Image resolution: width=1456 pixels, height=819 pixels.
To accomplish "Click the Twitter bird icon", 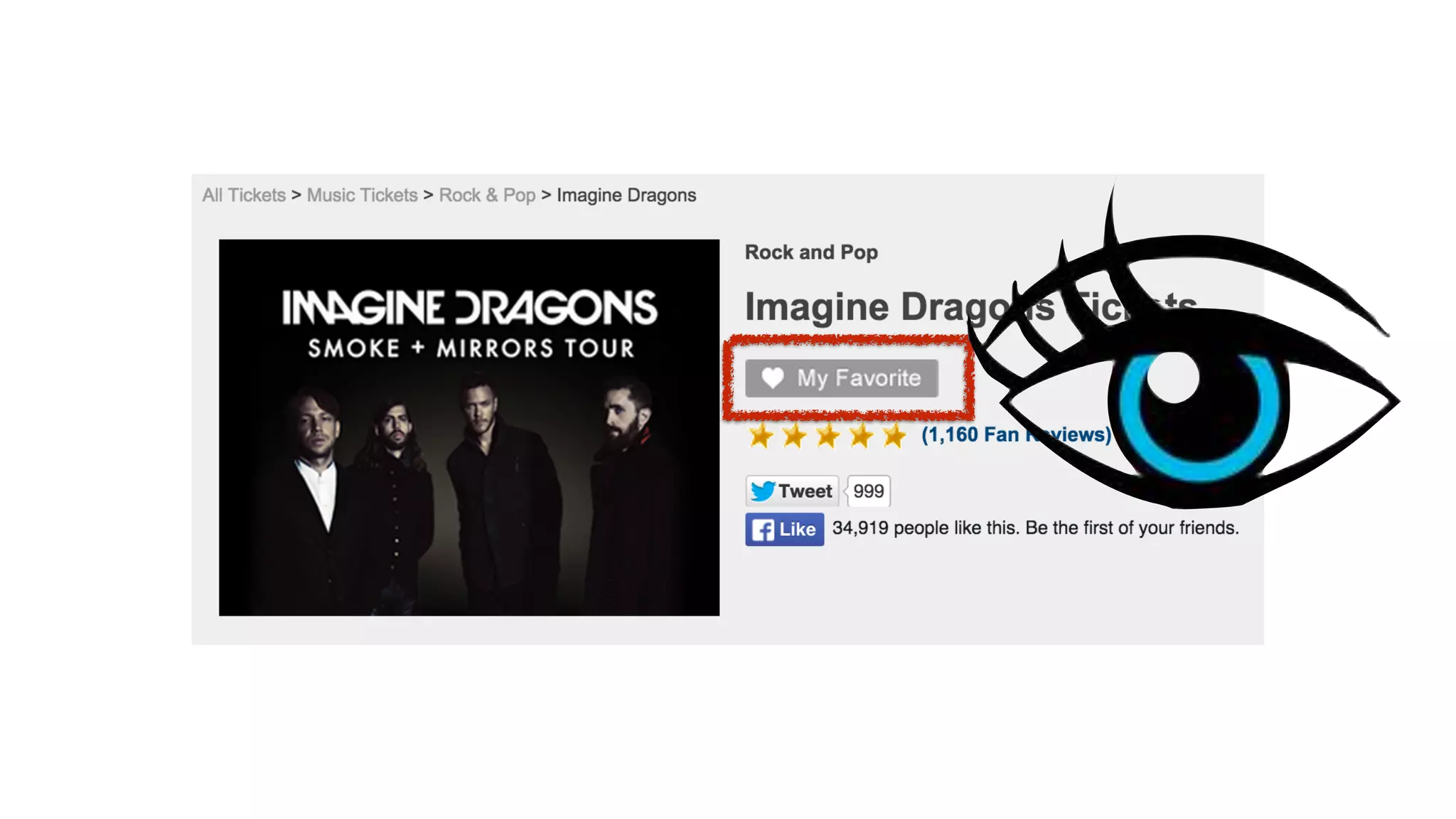I will pyautogui.click(x=763, y=491).
